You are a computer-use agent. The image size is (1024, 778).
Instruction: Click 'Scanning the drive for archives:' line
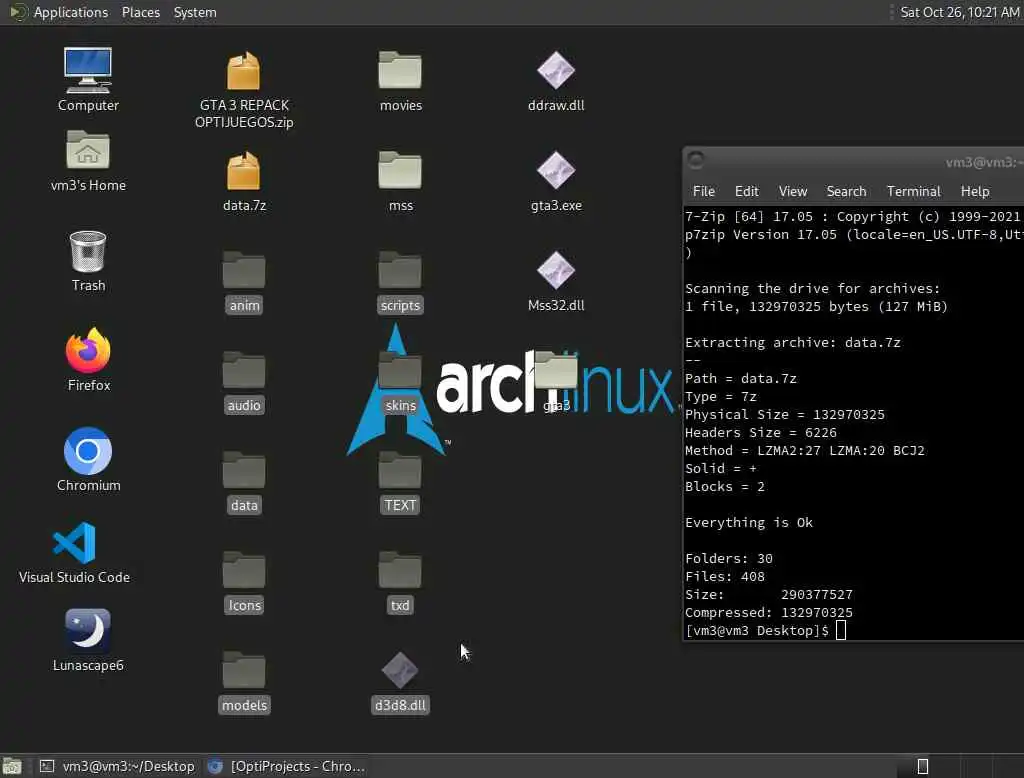coord(812,289)
